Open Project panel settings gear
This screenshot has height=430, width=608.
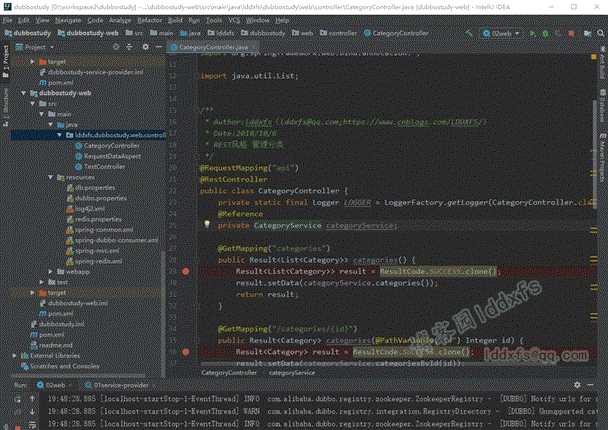(x=143, y=47)
